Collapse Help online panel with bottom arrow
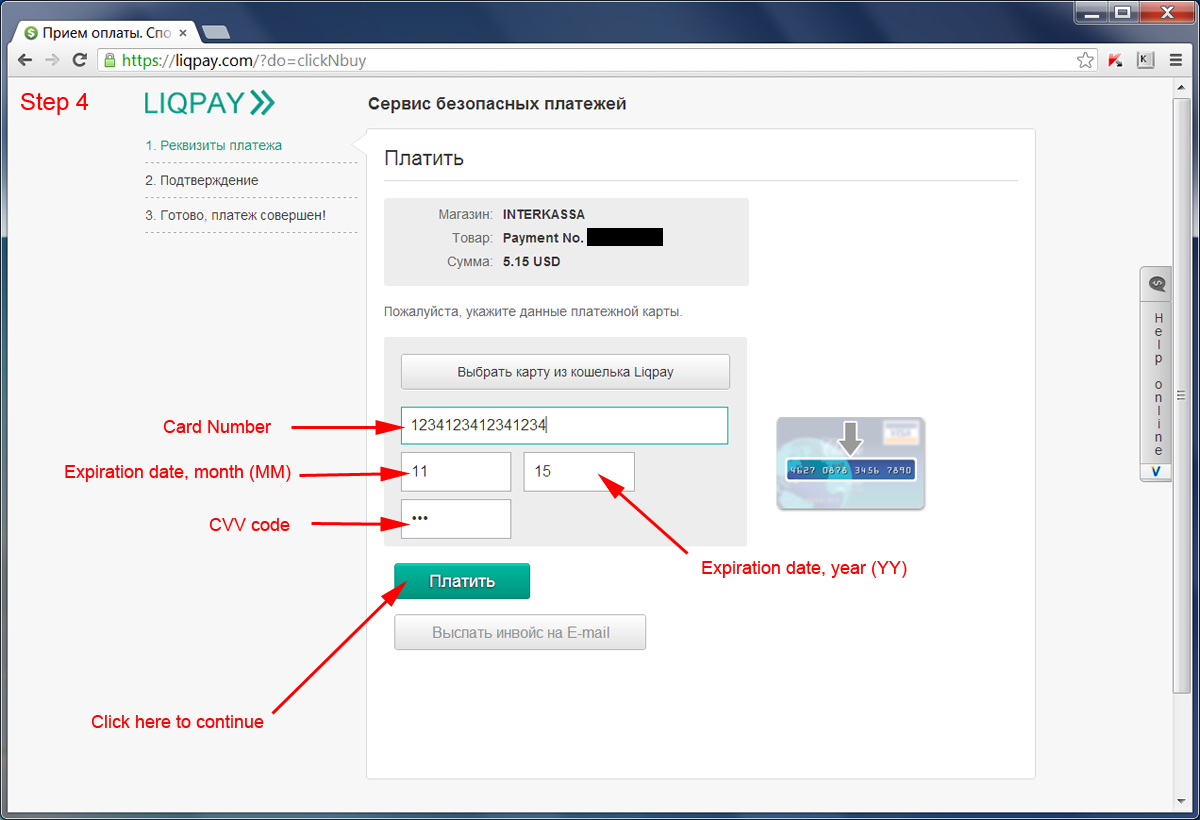 click(1156, 470)
